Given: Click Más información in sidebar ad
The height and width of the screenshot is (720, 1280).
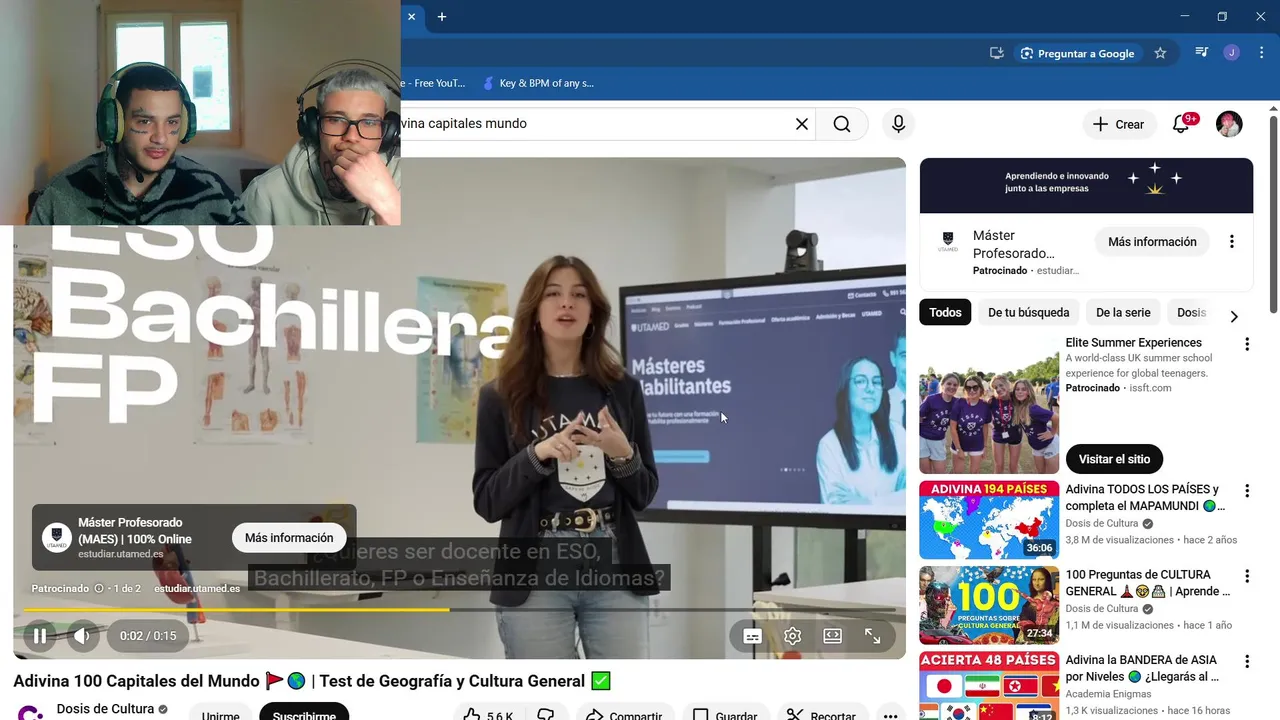Looking at the screenshot, I should coord(1152,242).
